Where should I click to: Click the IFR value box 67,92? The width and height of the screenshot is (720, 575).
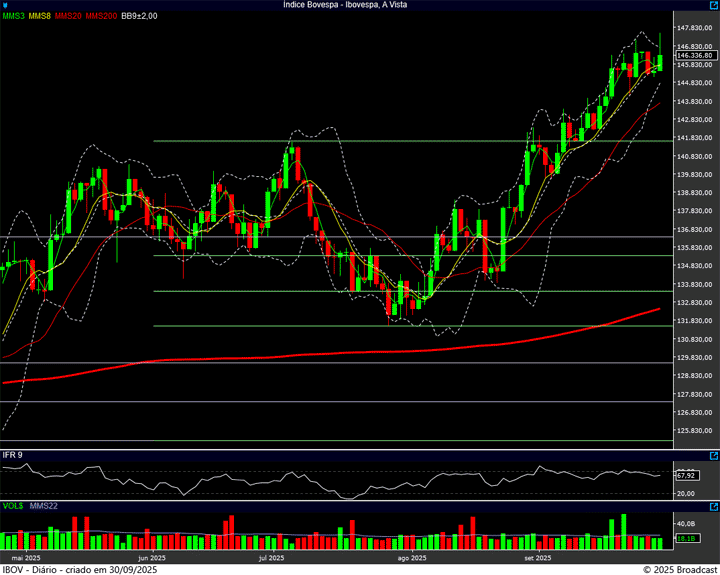click(x=686, y=475)
